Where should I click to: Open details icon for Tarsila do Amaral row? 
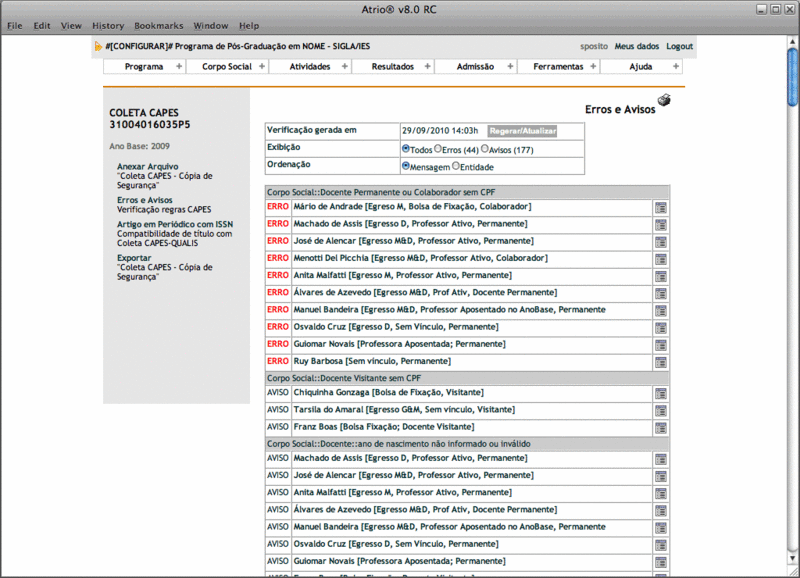point(661,410)
